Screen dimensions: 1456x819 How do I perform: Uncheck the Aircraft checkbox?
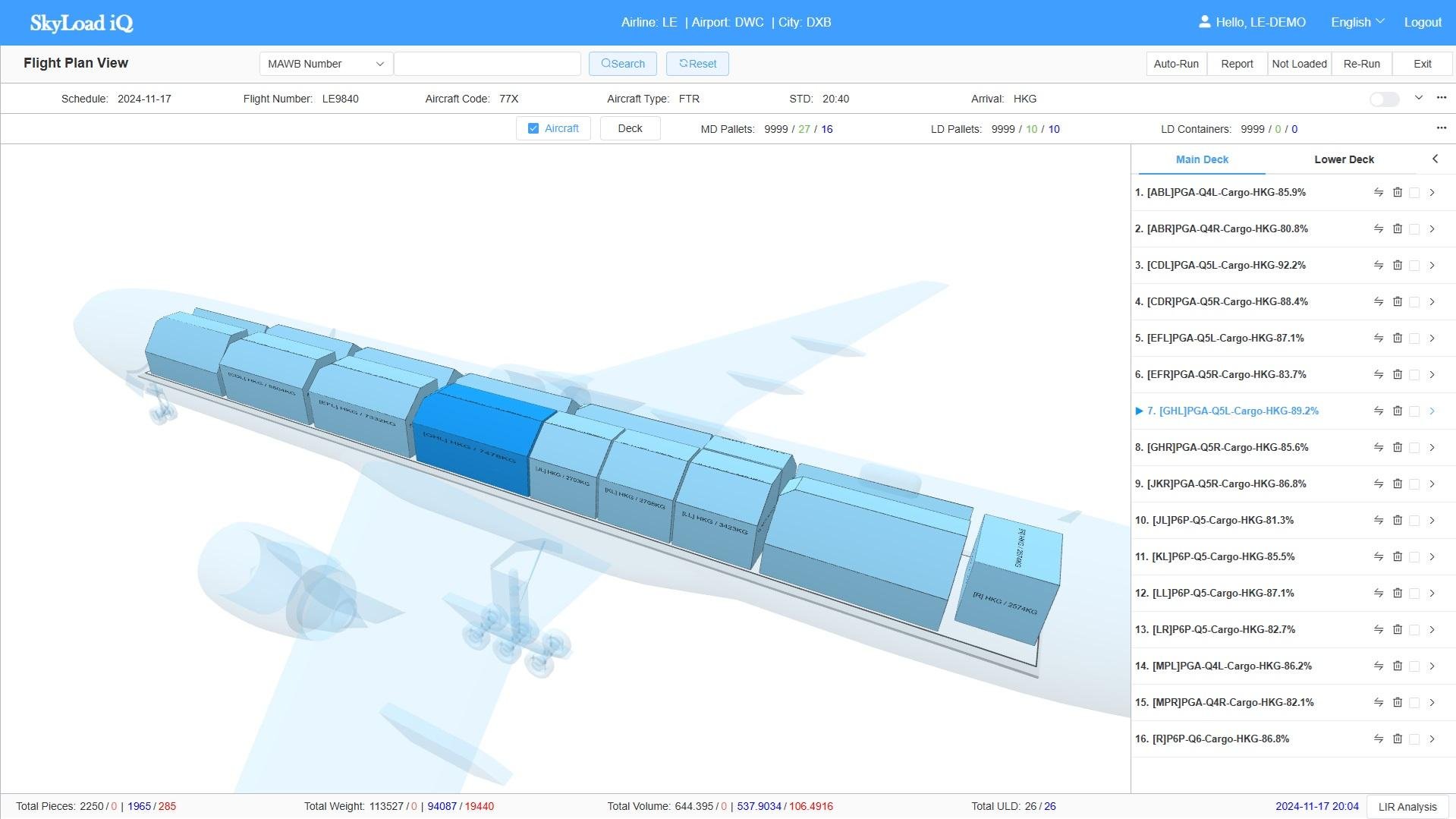[533, 129]
